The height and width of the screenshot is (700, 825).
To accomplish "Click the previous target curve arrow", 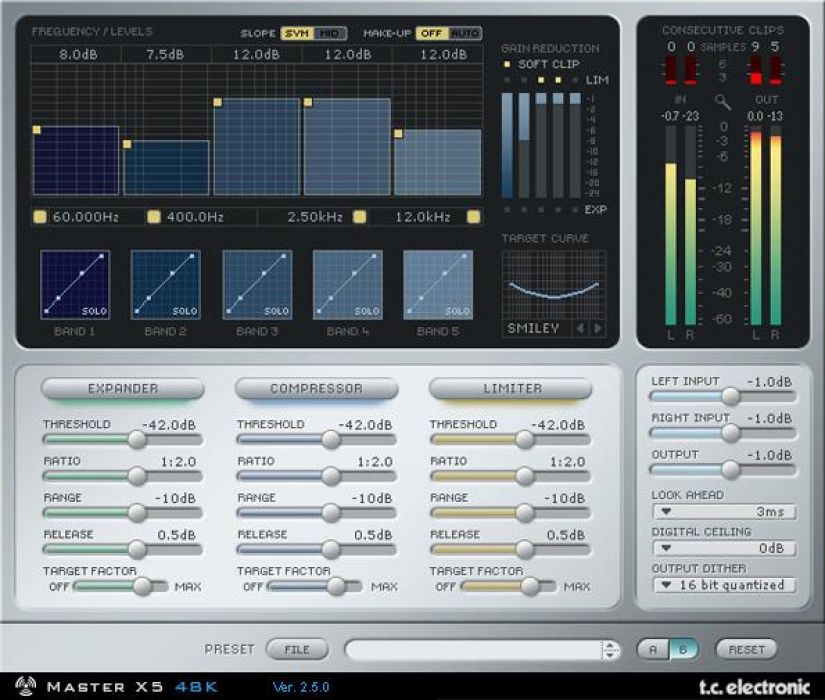I will click(x=579, y=328).
